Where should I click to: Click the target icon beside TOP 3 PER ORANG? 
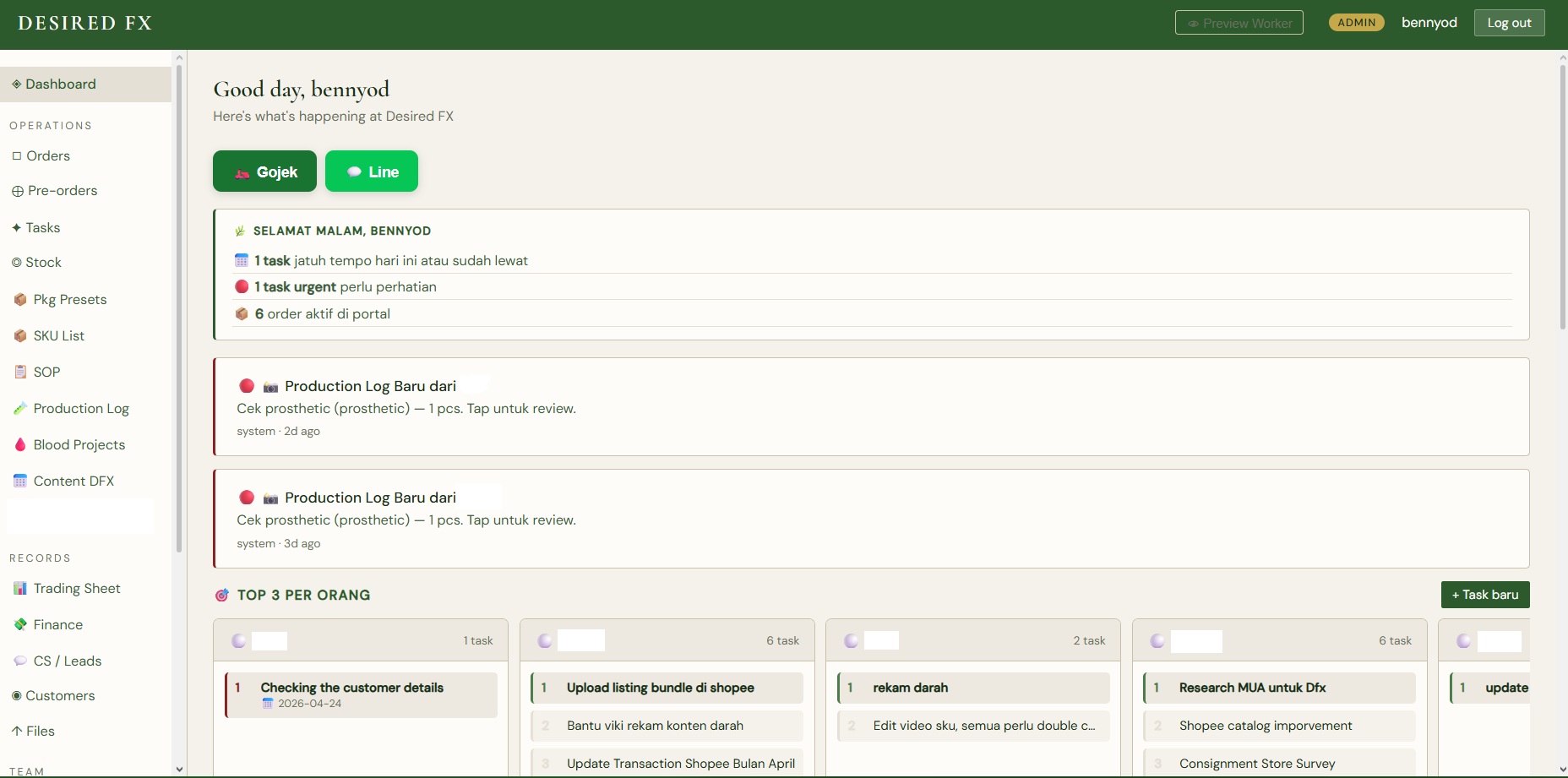pos(221,596)
